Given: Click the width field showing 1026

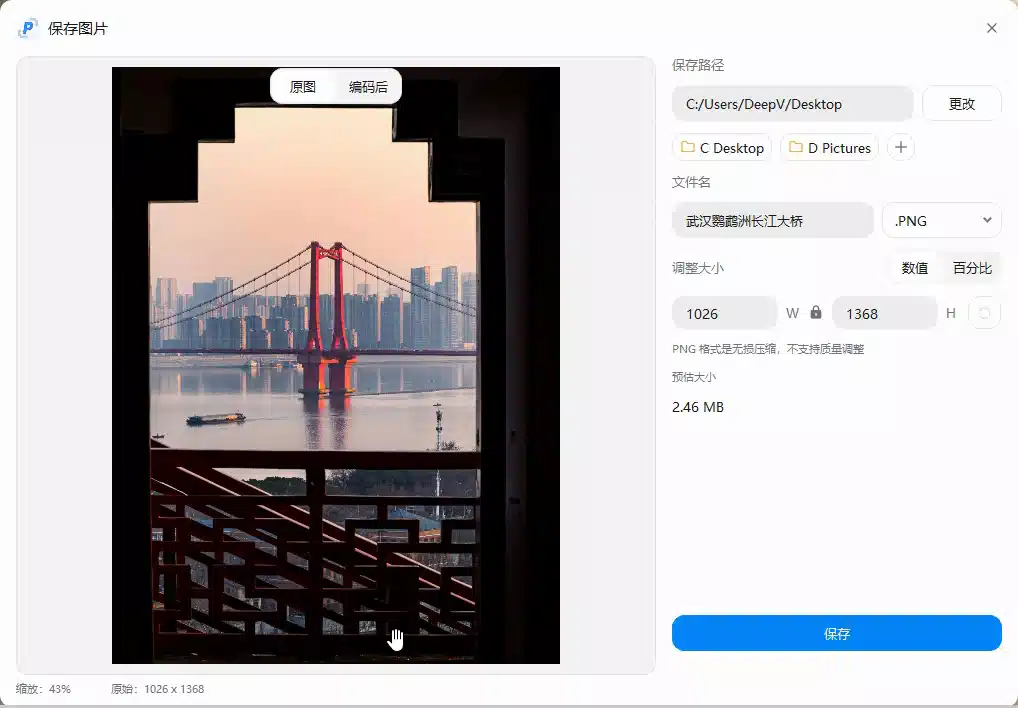Looking at the screenshot, I should [x=724, y=313].
